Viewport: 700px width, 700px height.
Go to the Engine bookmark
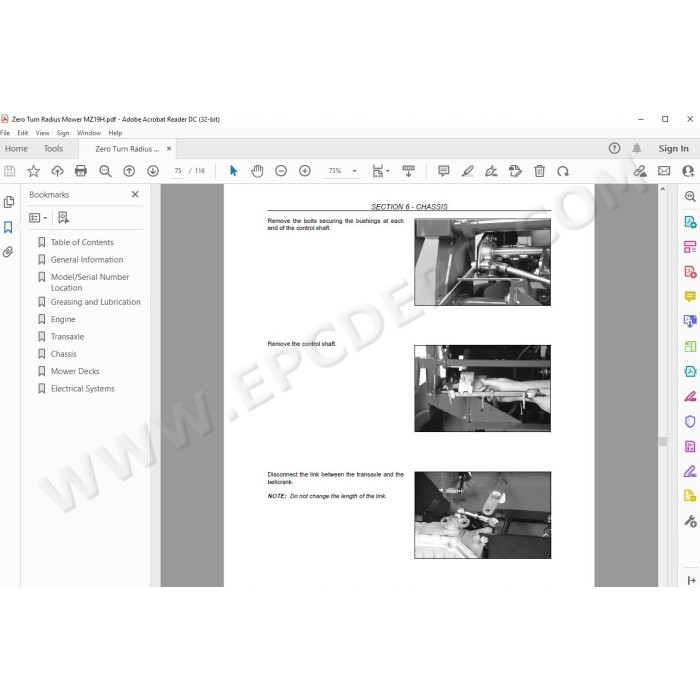pos(63,320)
